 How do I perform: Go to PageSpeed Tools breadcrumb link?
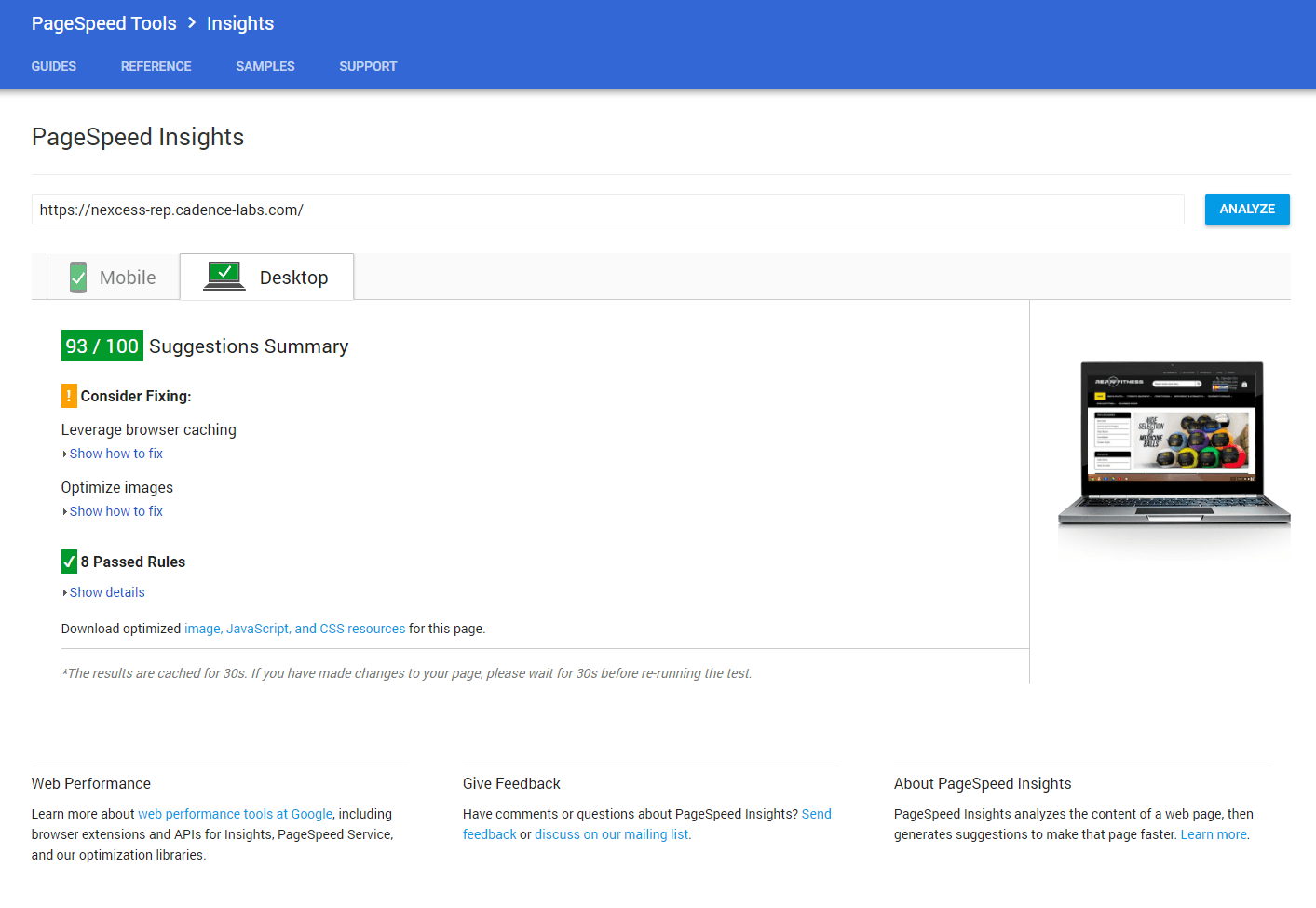click(x=104, y=23)
